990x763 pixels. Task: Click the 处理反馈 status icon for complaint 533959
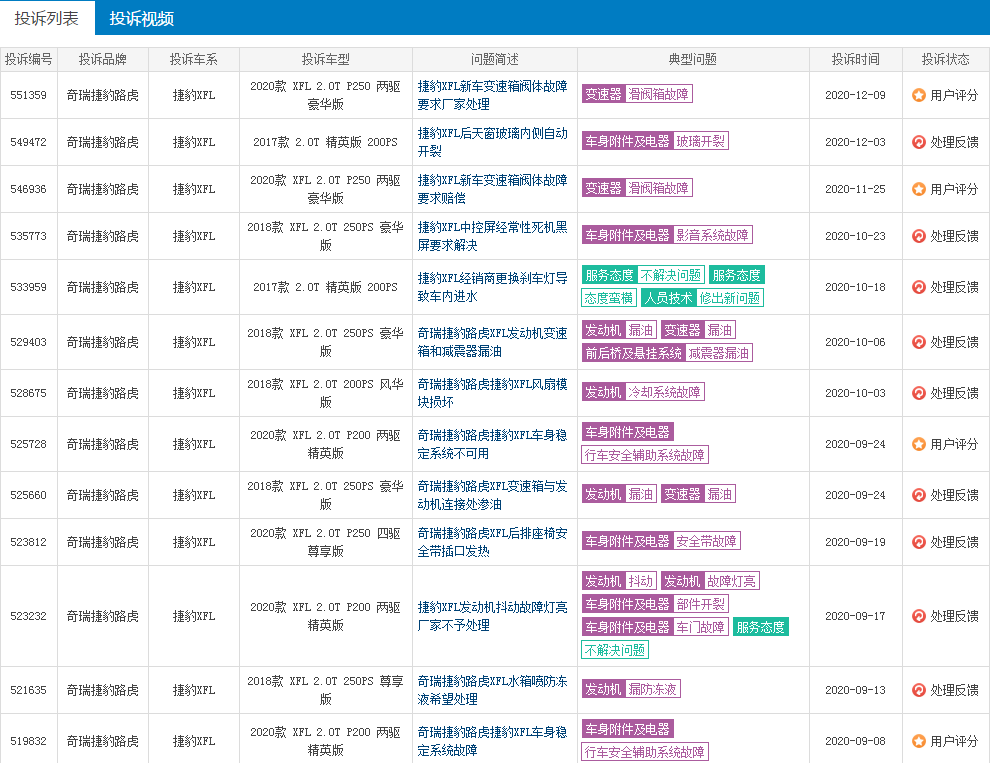[919, 287]
